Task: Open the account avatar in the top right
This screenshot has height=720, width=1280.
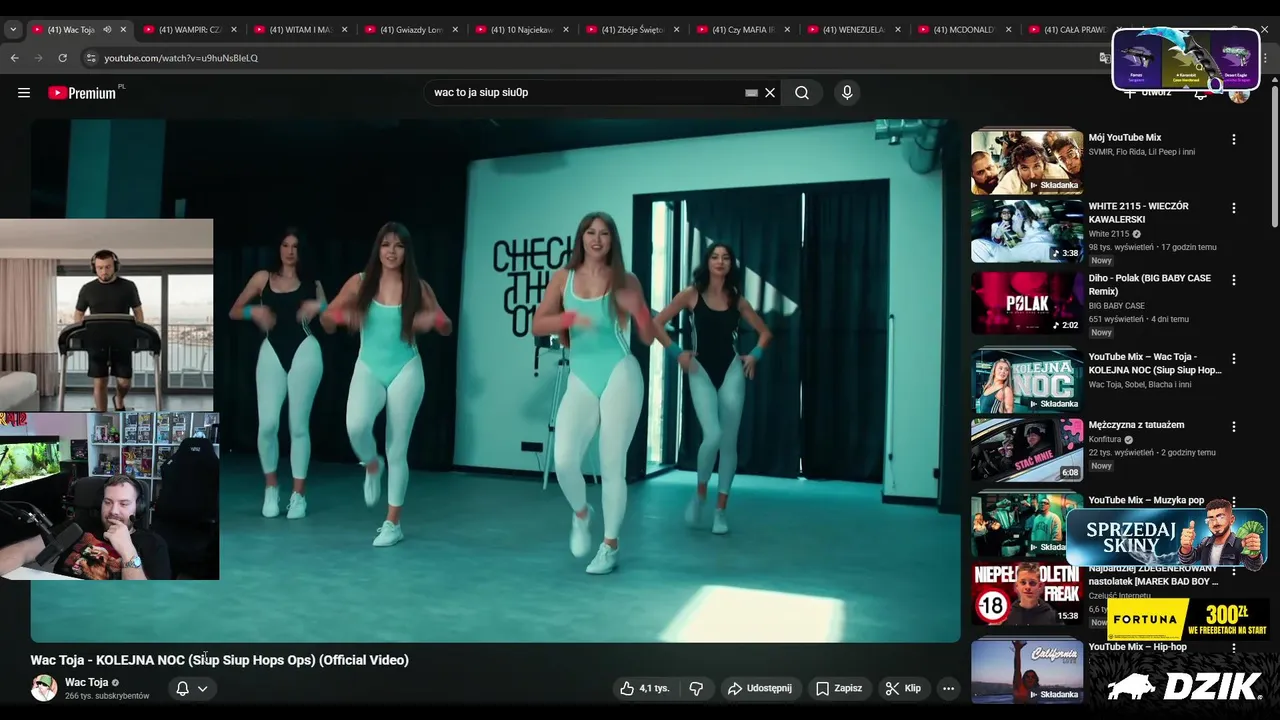Action: coord(1239,95)
